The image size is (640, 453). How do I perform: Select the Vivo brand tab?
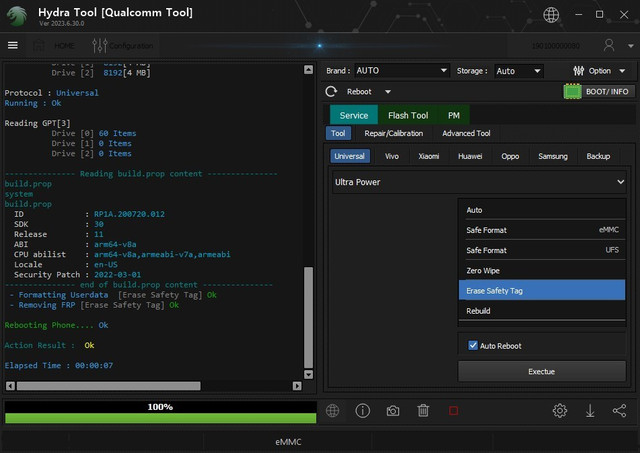[392, 156]
